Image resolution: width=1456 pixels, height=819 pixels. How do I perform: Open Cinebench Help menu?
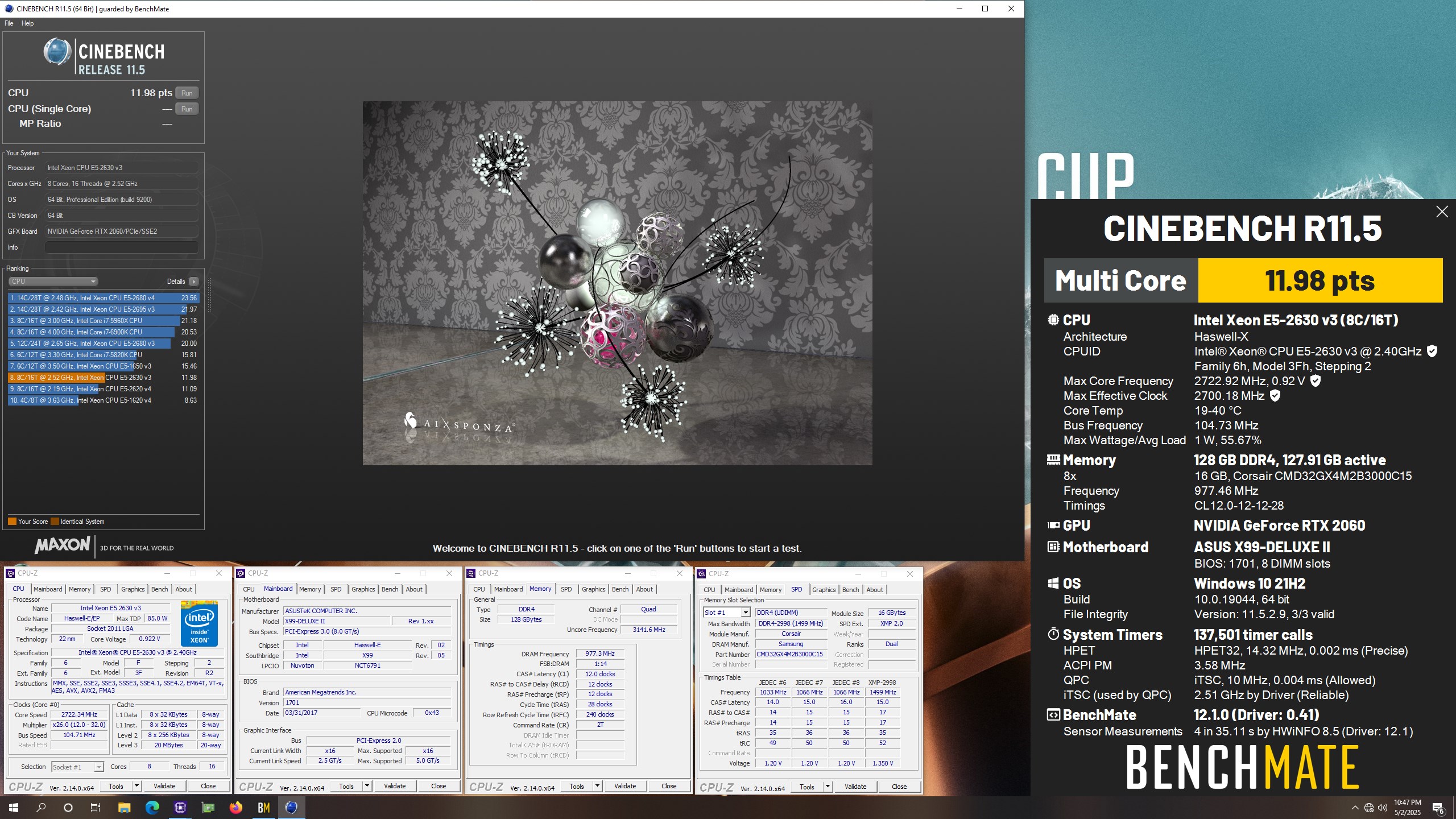[x=28, y=23]
